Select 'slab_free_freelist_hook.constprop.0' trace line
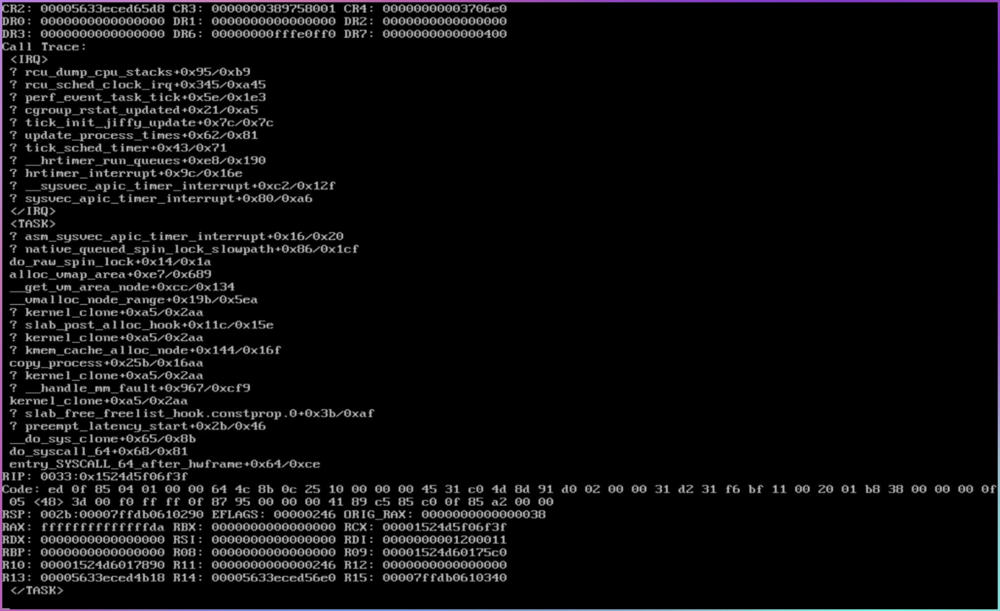Image resolution: width=1000 pixels, height=611 pixels. coord(192,413)
